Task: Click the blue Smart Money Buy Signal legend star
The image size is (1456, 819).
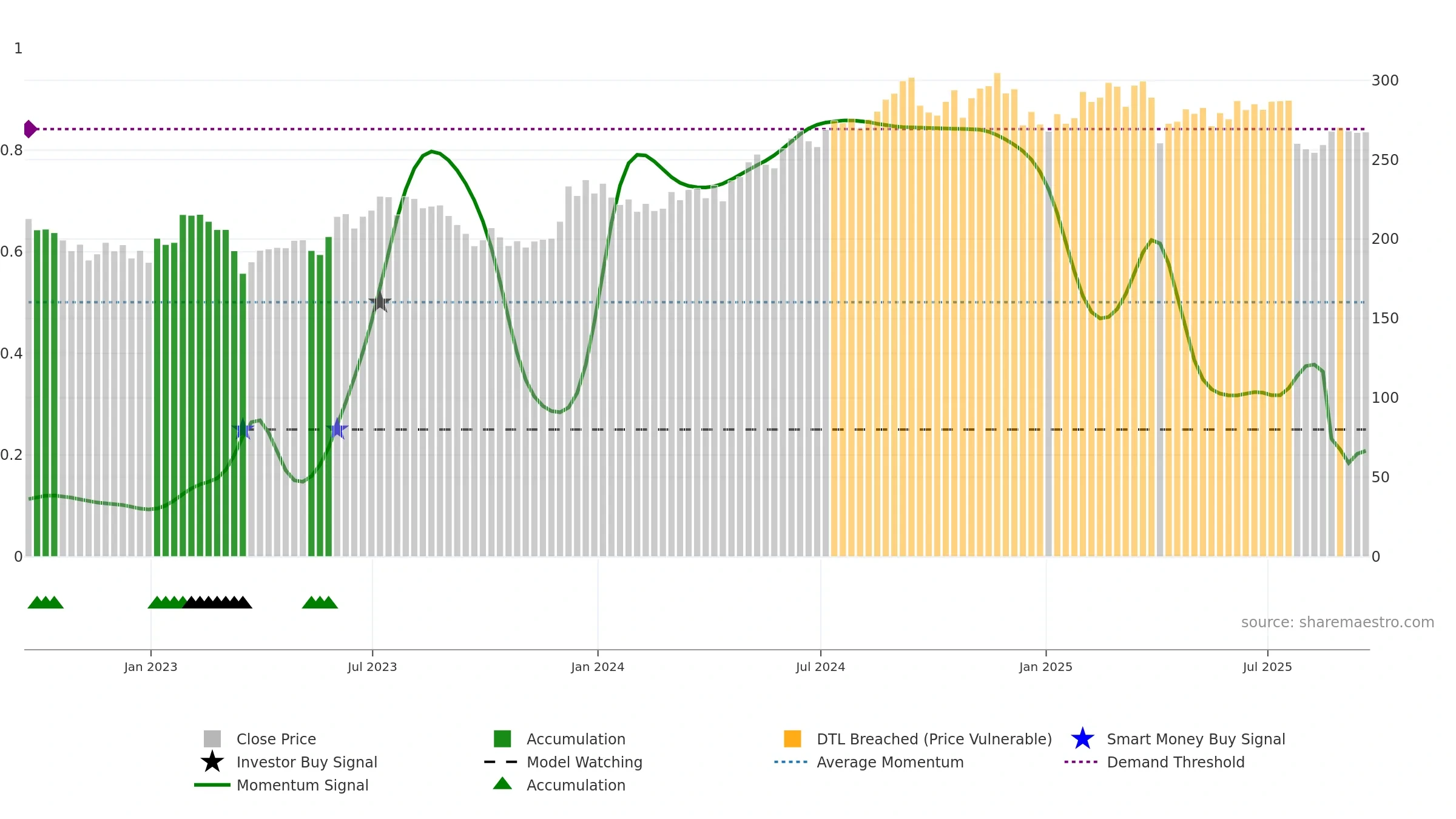Action: [1082, 739]
